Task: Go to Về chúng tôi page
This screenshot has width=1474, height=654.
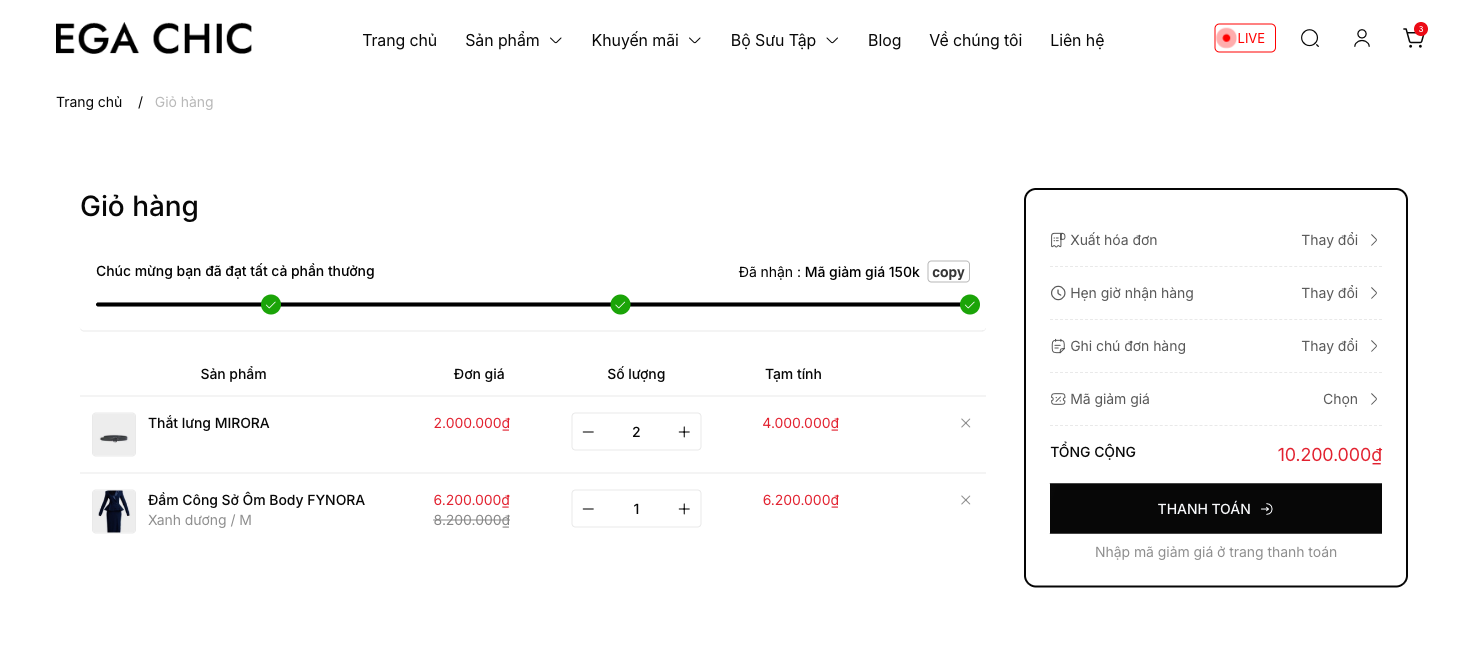Action: click(x=975, y=40)
